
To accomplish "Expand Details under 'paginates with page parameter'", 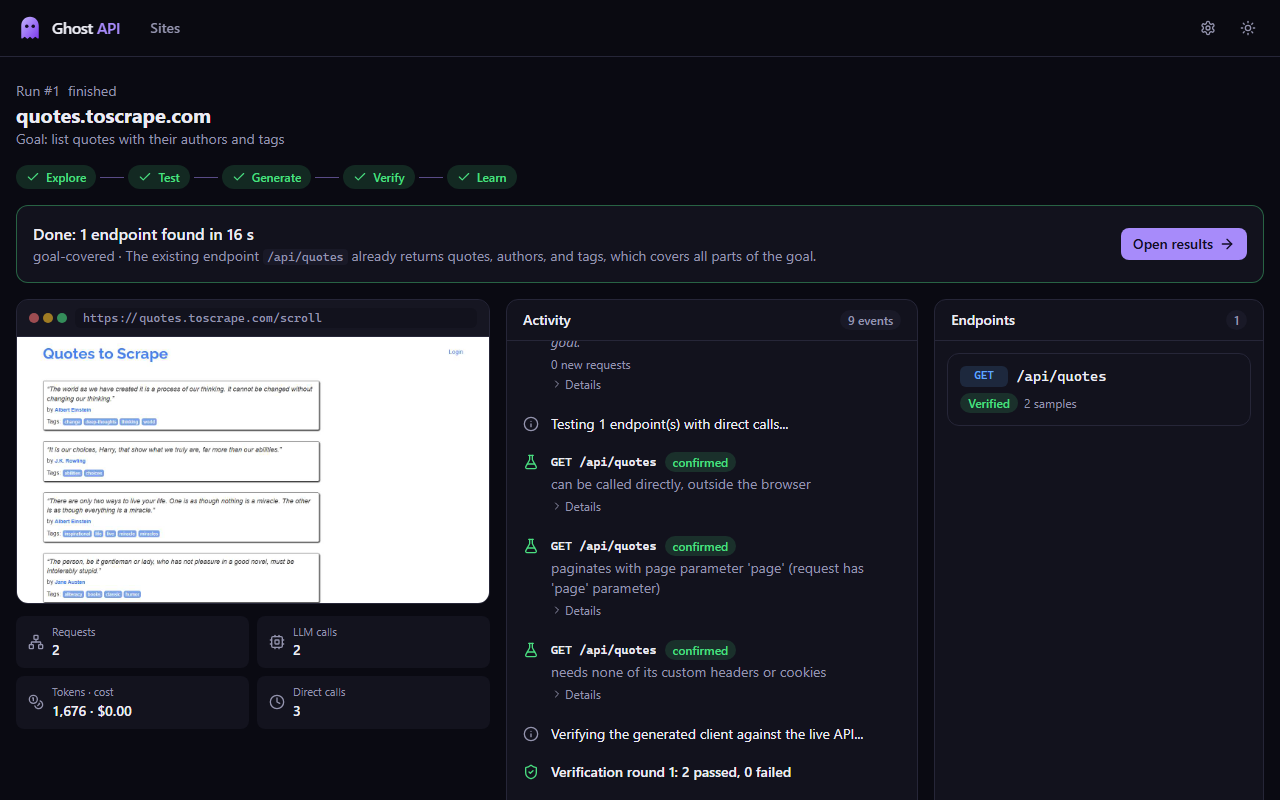I will [576, 611].
